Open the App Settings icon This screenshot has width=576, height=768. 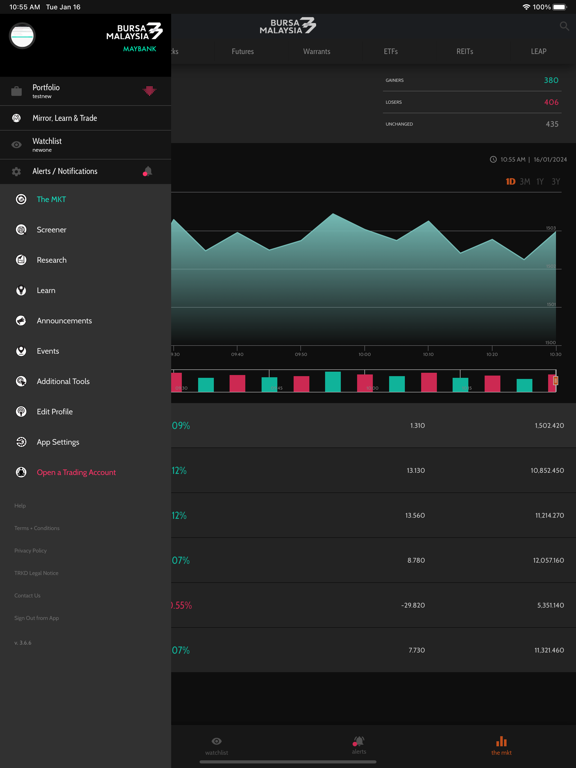tap(21, 442)
